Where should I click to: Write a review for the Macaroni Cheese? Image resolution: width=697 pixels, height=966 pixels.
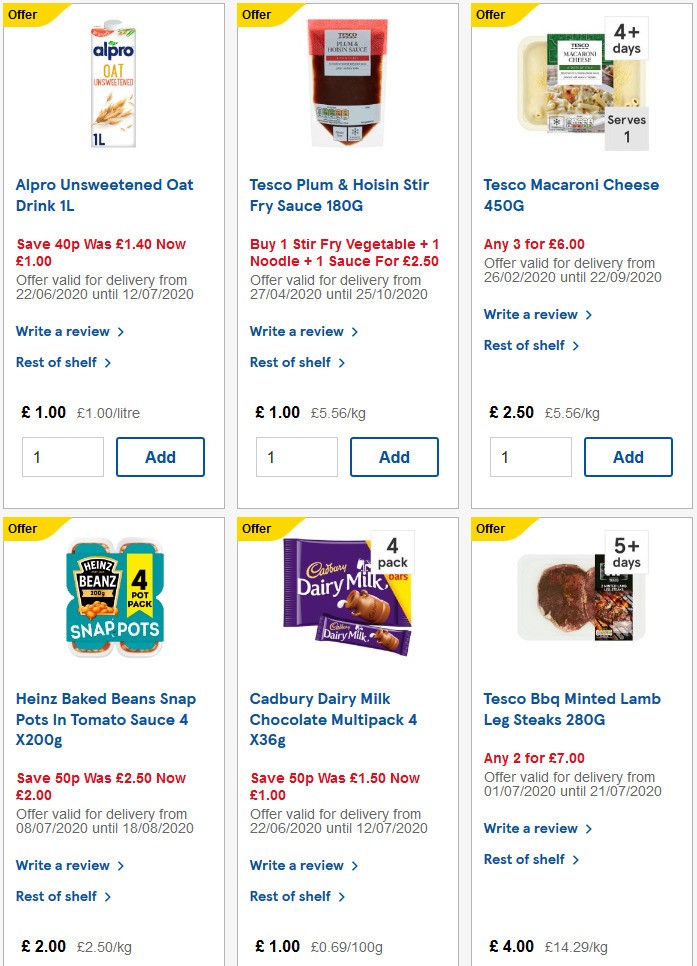point(531,314)
